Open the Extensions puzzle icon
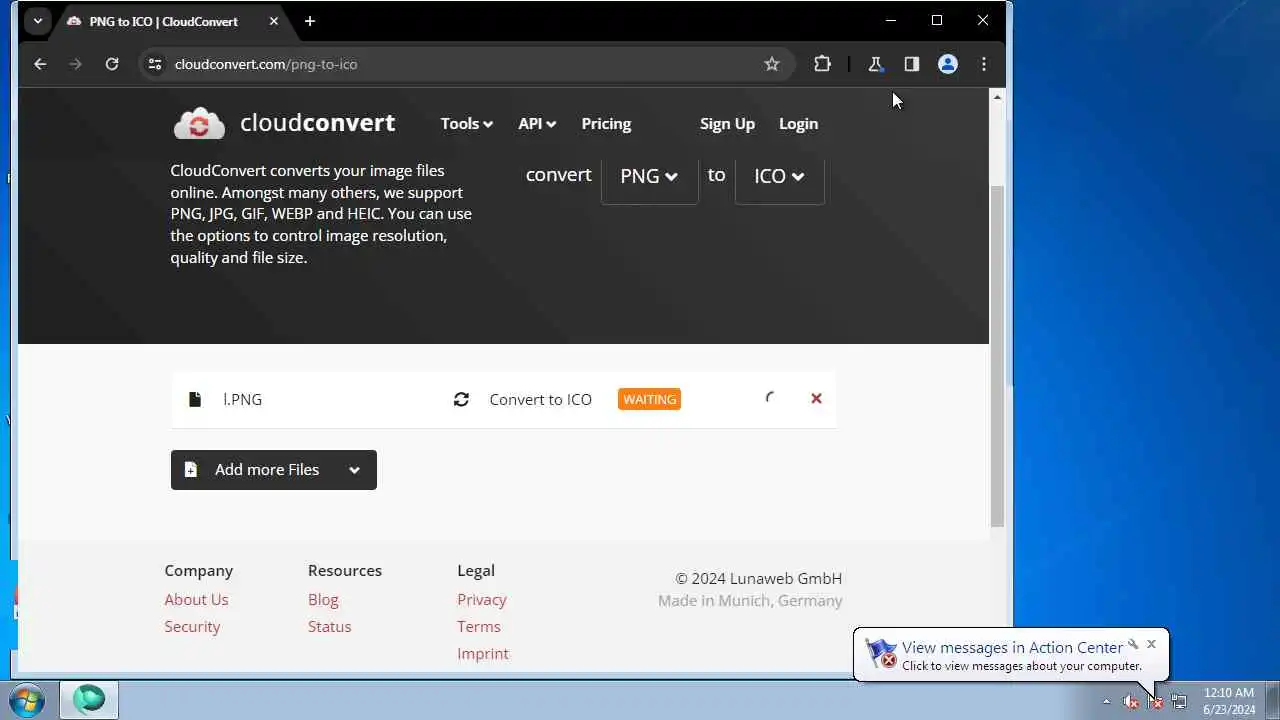The height and width of the screenshot is (720, 1280). 822,64
